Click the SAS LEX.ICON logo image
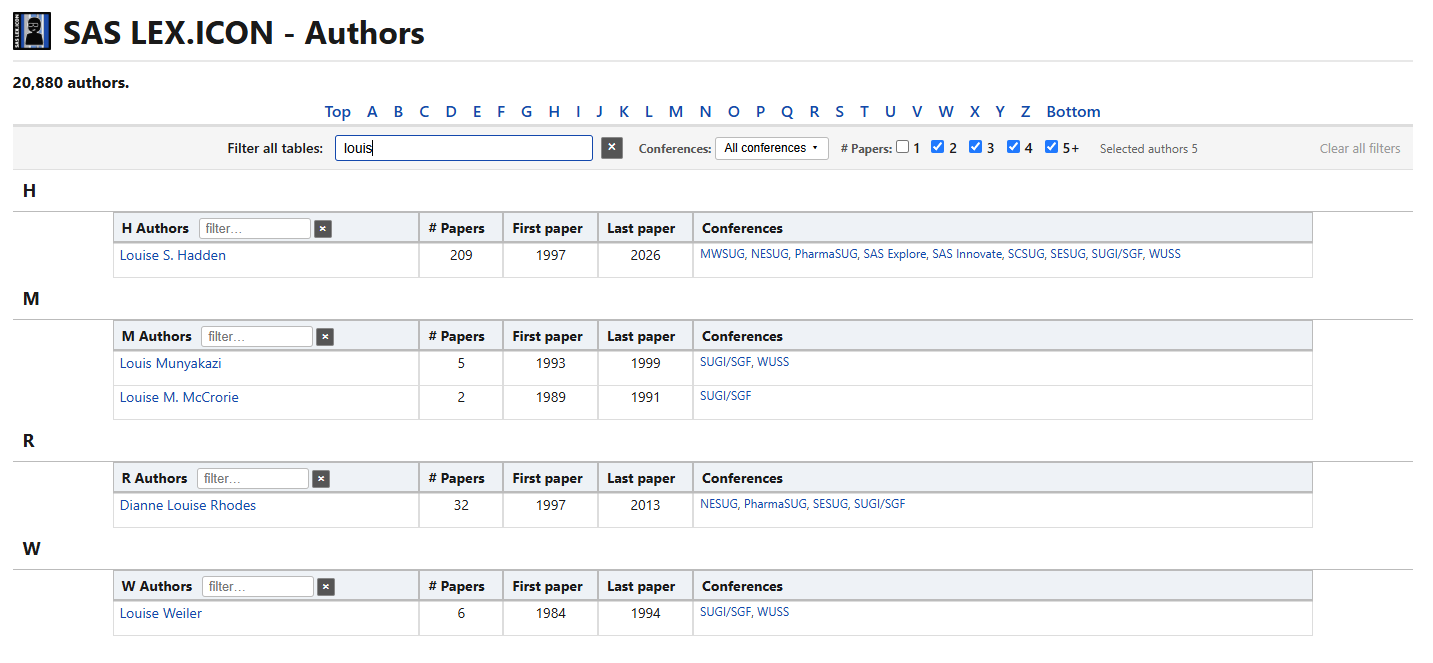Image resolution: width=1433 pixels, height=663 pixels. pyautogui.click(x=32, y=31)
